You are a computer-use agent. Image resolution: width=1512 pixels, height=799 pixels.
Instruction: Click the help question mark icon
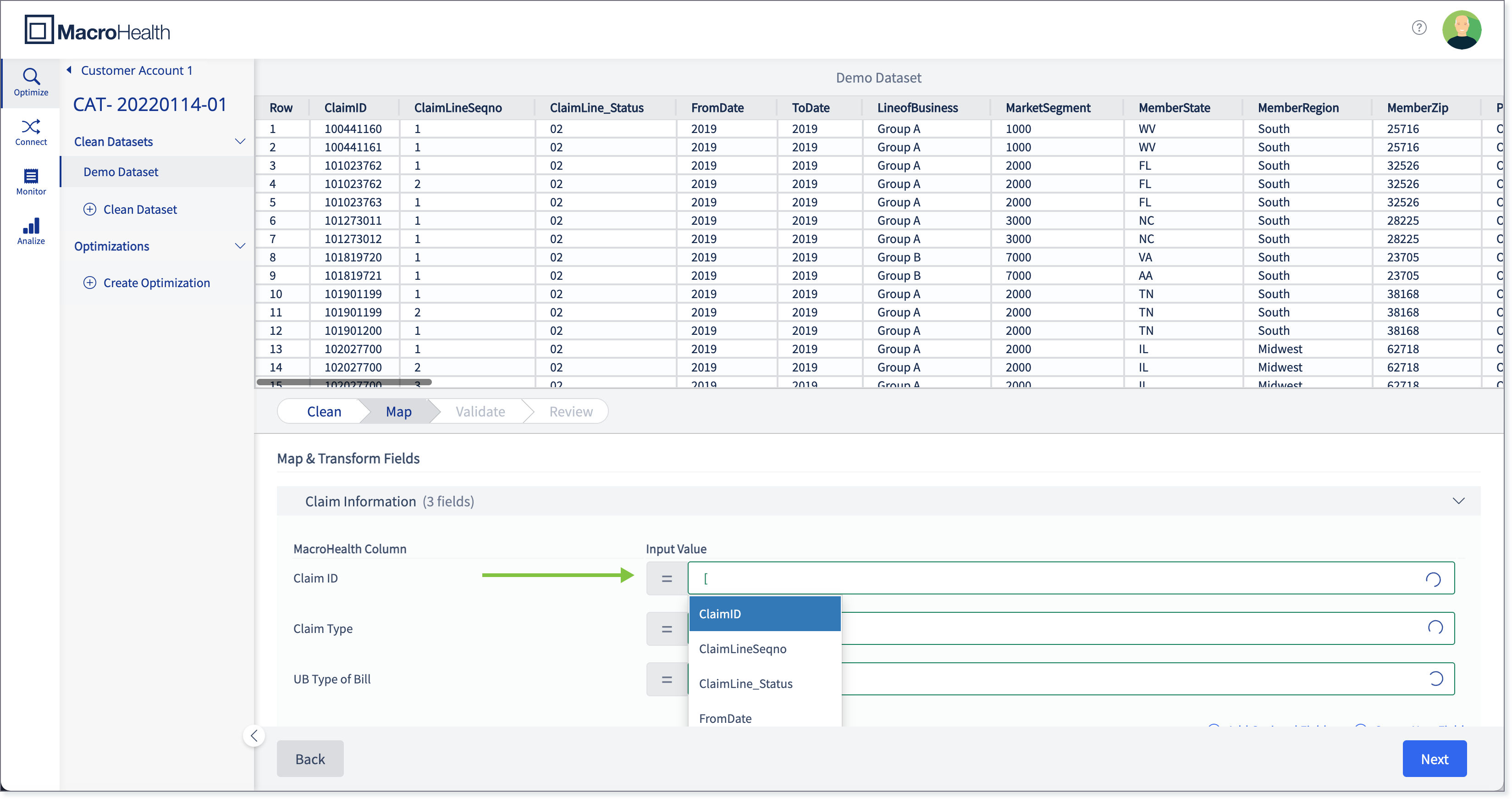(x=1418, y=28)
